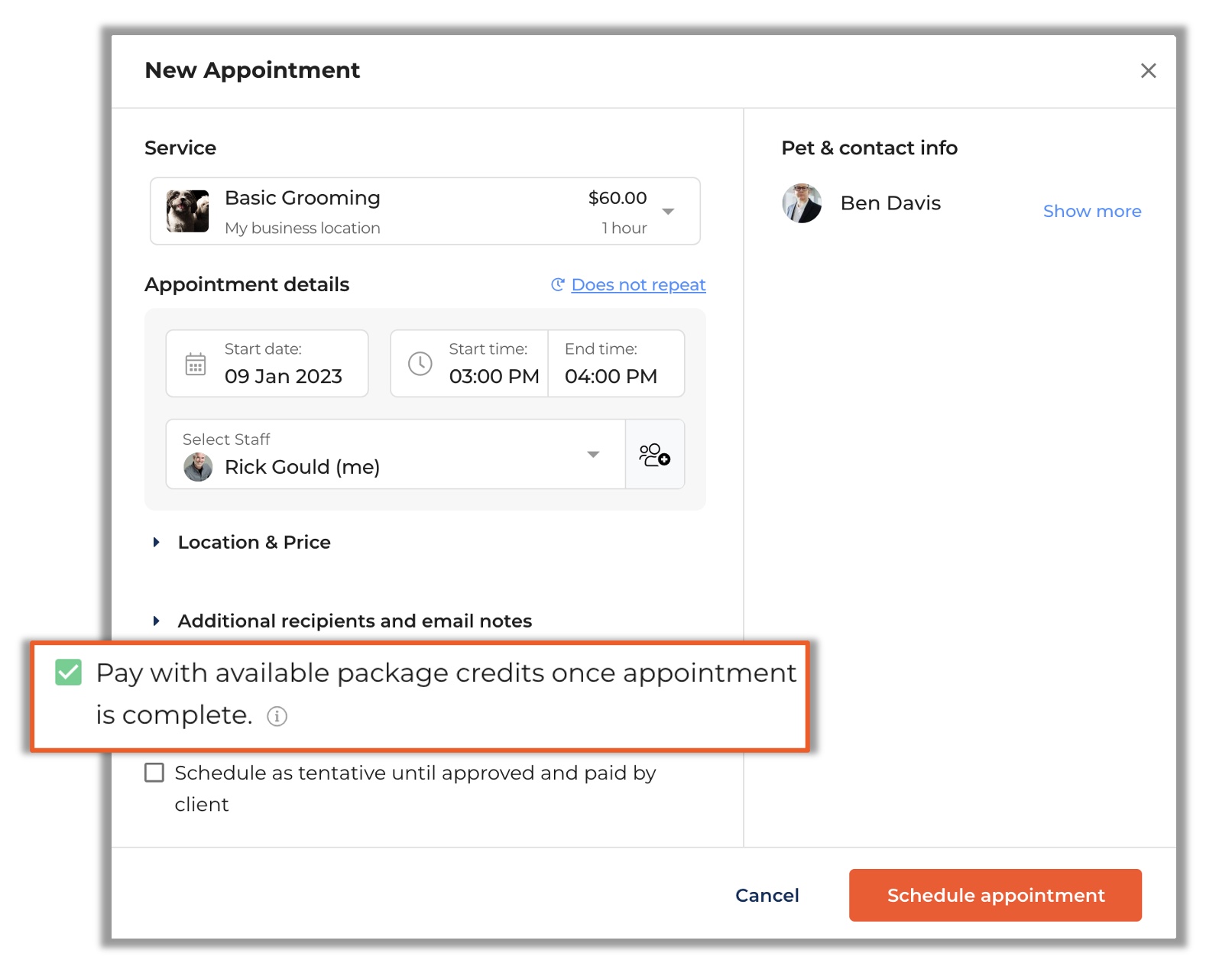Uncheck Pay with available package credits
This screenshot has width=1232, height=963.
[68, 673]
